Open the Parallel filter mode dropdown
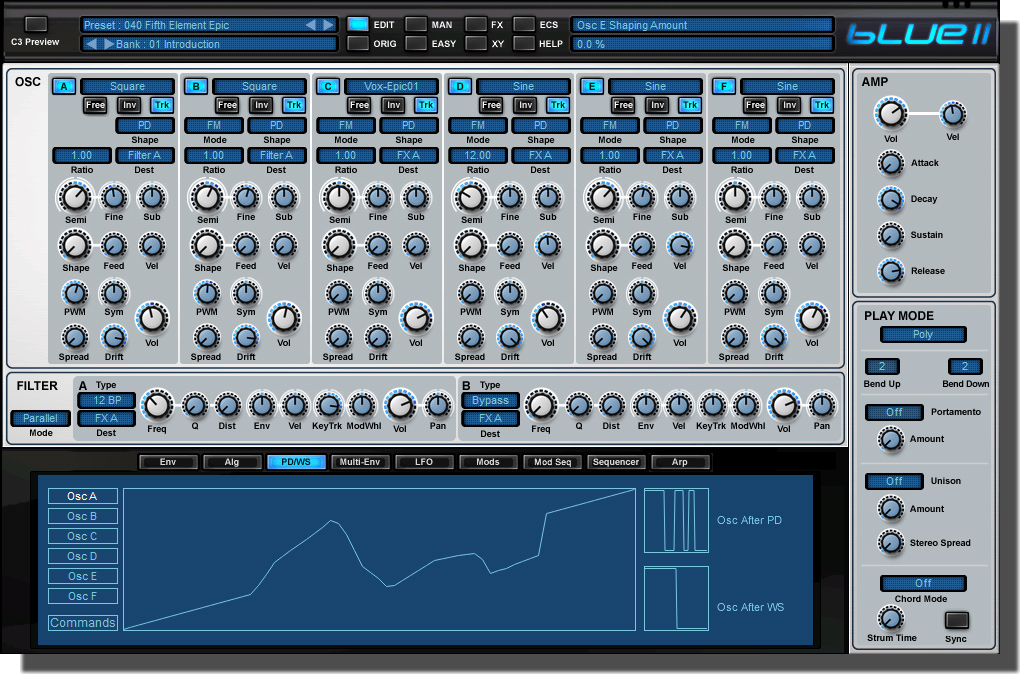The height and width of the screenshot is (674, 1020). coord(40,418)
